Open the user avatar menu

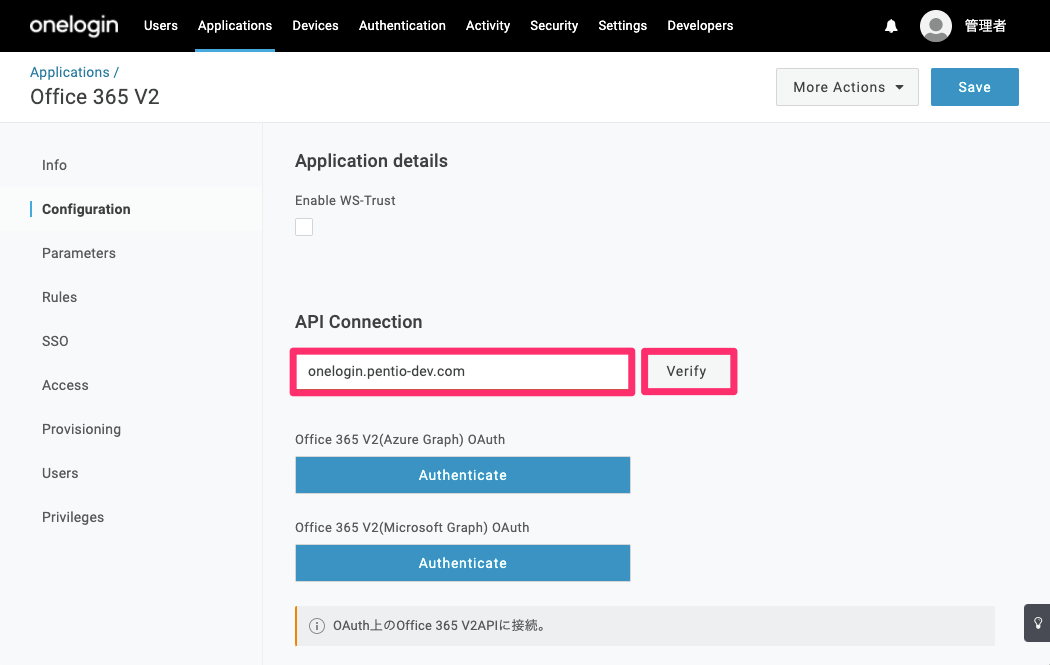pyautogui.click(x=935, y=26)
